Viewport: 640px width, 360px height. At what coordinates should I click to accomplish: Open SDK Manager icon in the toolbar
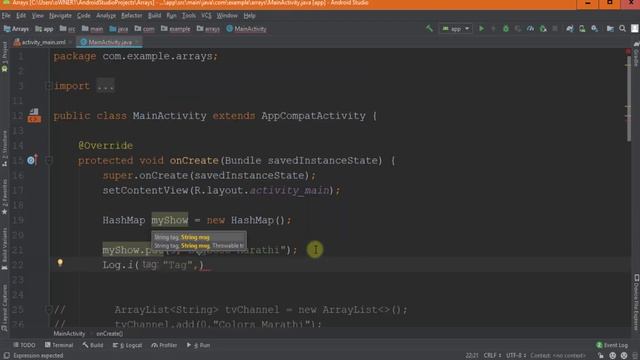tap(595, 29)
